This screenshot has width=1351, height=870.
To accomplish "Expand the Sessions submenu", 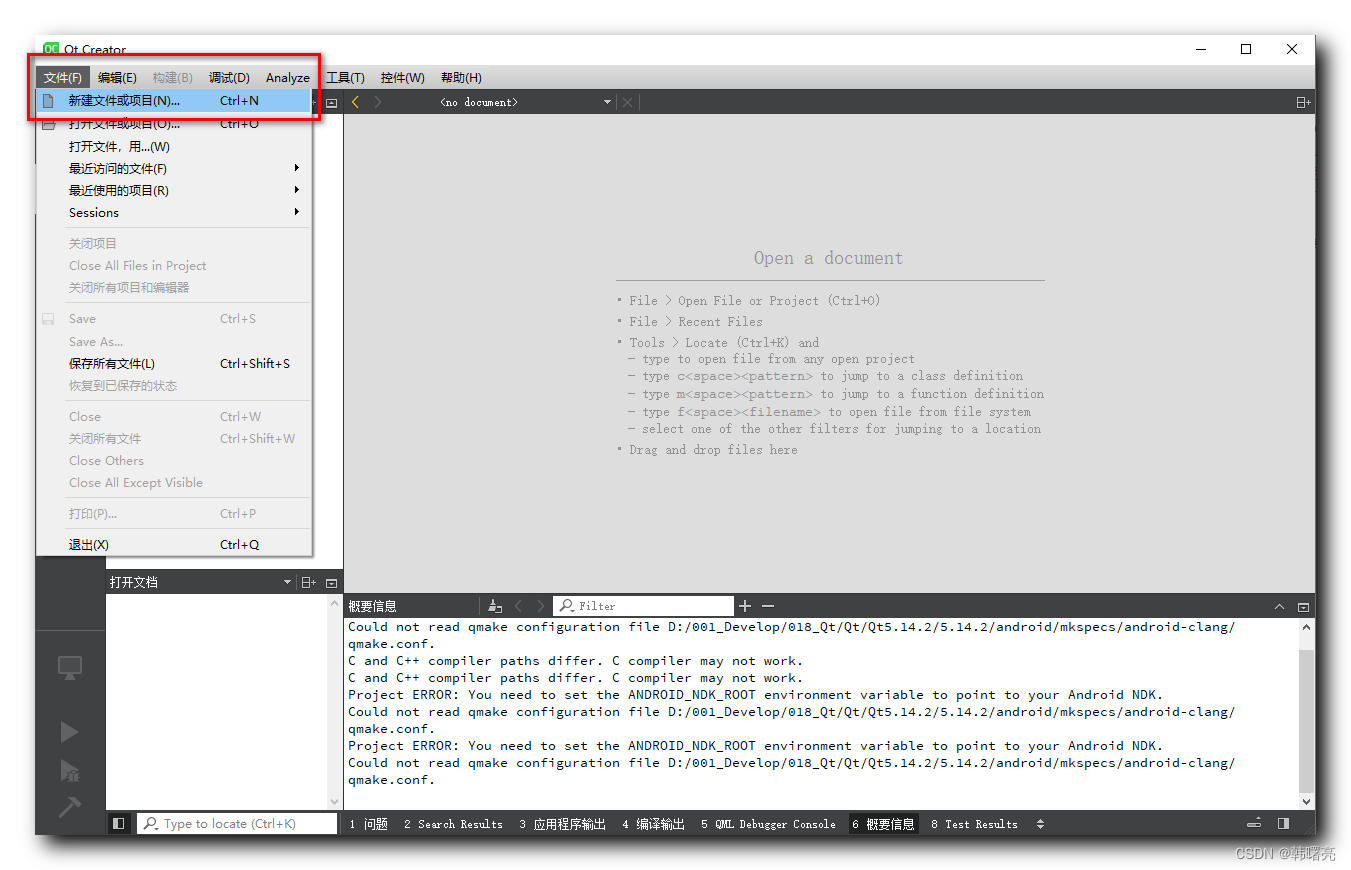I will pos(93,212).
